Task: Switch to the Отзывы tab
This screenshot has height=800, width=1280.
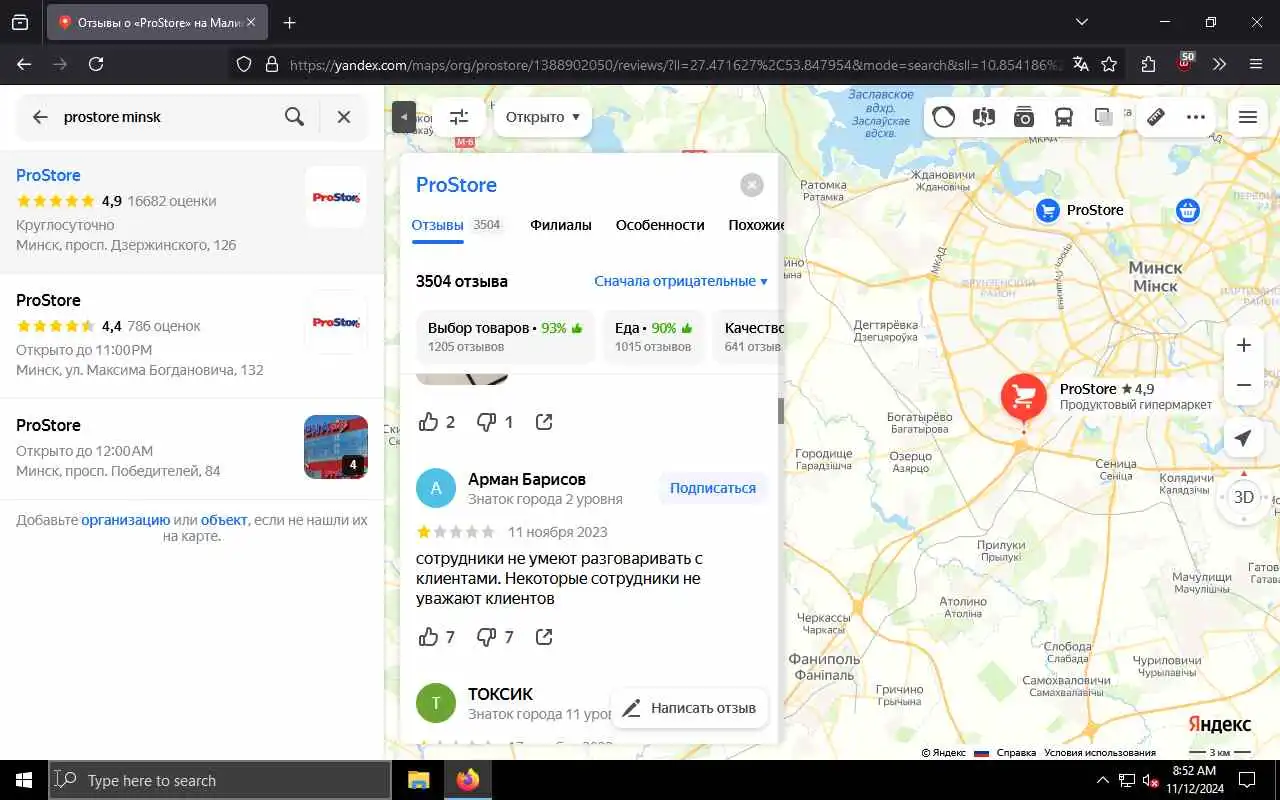Action: 438,225
